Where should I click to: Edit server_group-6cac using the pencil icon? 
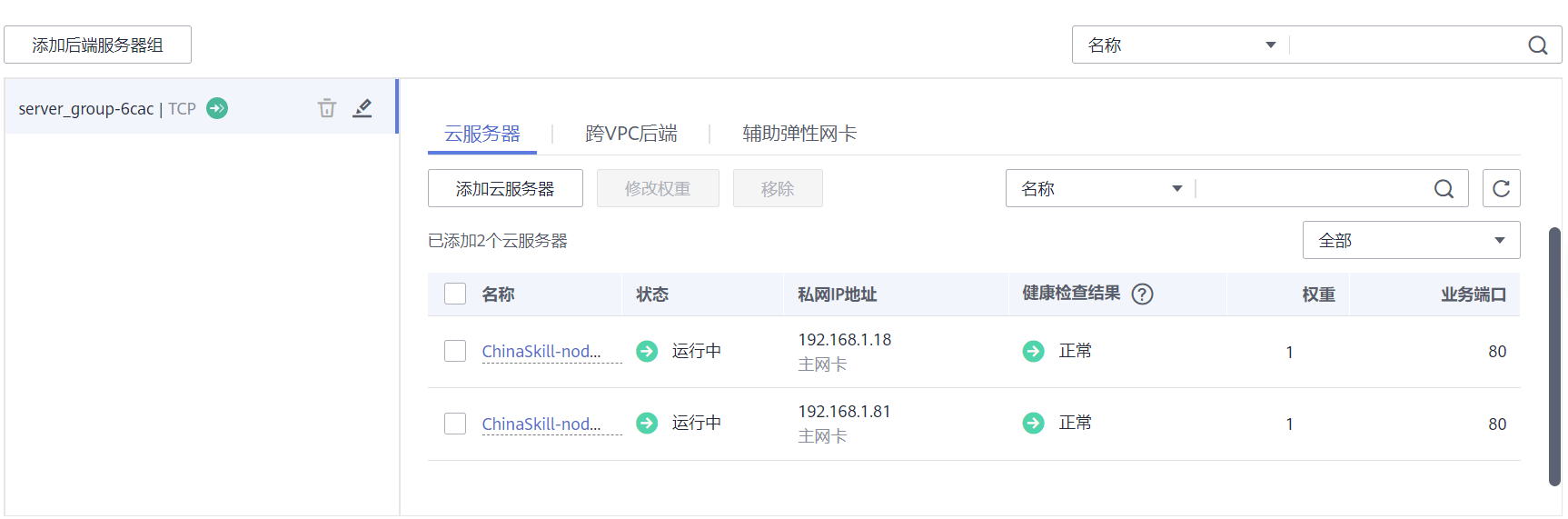[x=362, y=108]
